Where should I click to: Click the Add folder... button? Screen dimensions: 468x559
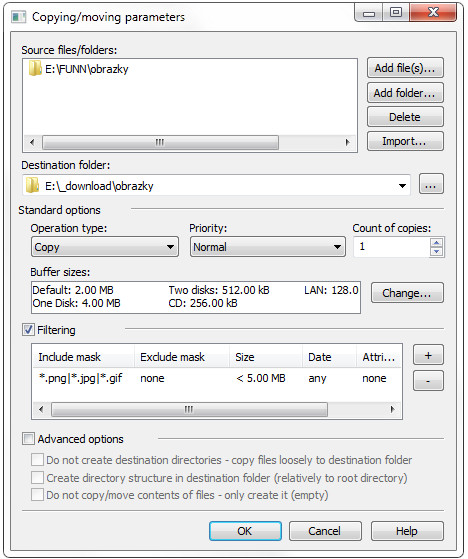[x=405, y=93]
